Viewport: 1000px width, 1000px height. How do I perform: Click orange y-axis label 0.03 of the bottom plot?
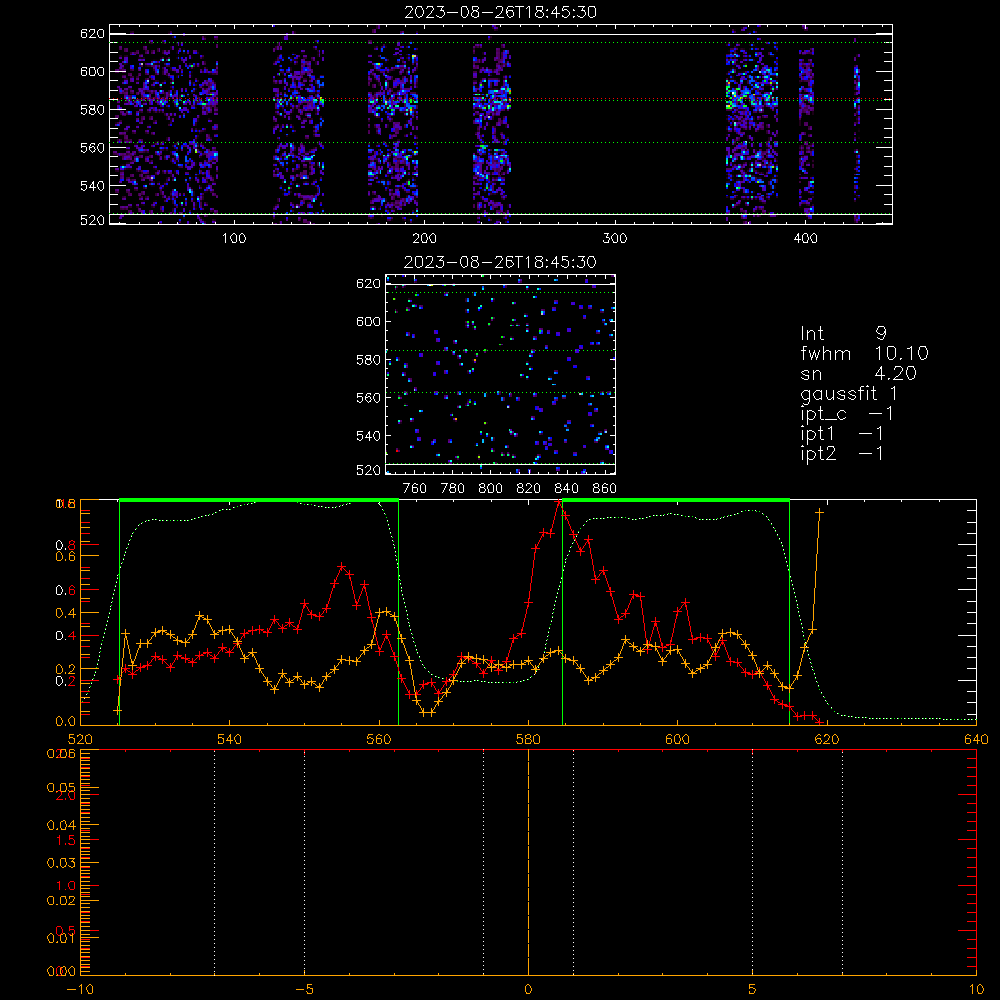tap(63, 863)
